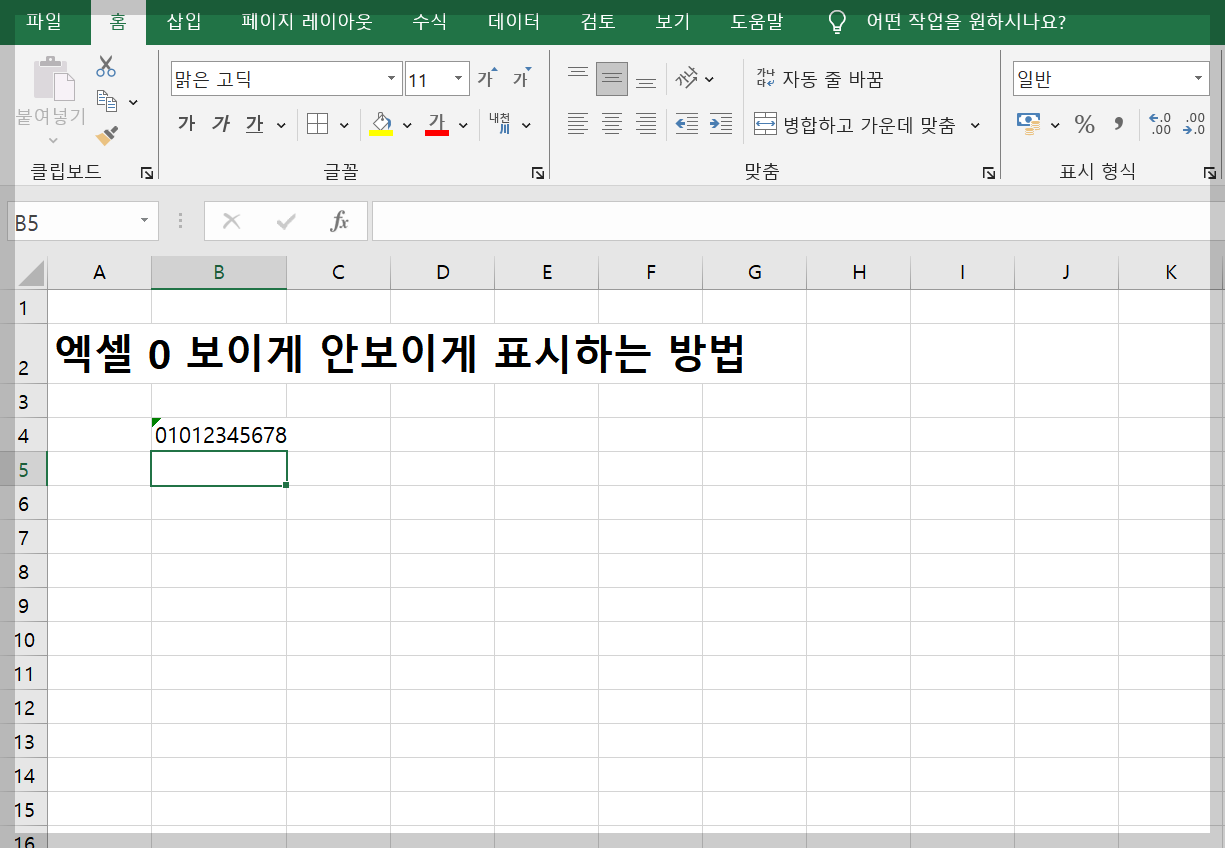Image resolution: width=1225 pixels, height=848 pixels.
Task: Open 표시 형식 number format dialog launcher
Action: pos(1209,173)
